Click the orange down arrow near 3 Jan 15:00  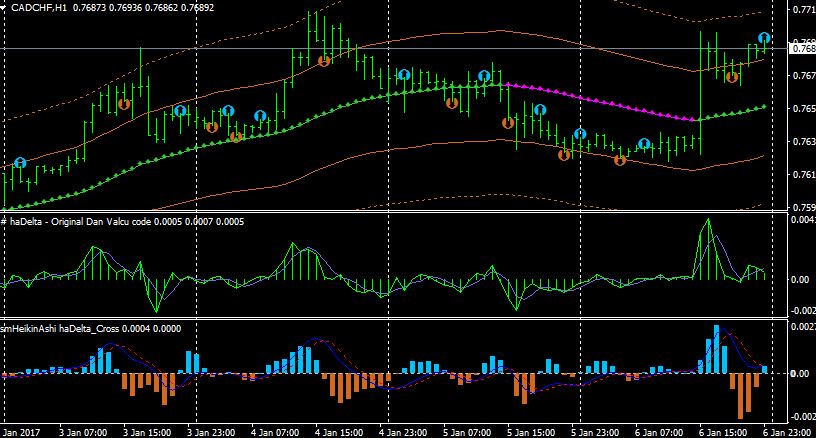[124, 104]
